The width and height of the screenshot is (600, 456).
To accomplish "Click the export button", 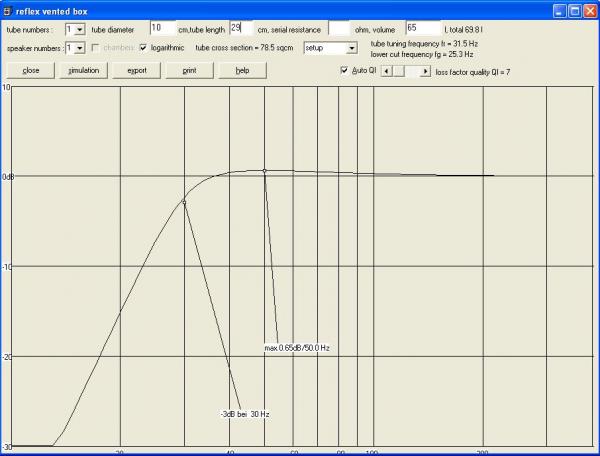I will click(137, 71).
